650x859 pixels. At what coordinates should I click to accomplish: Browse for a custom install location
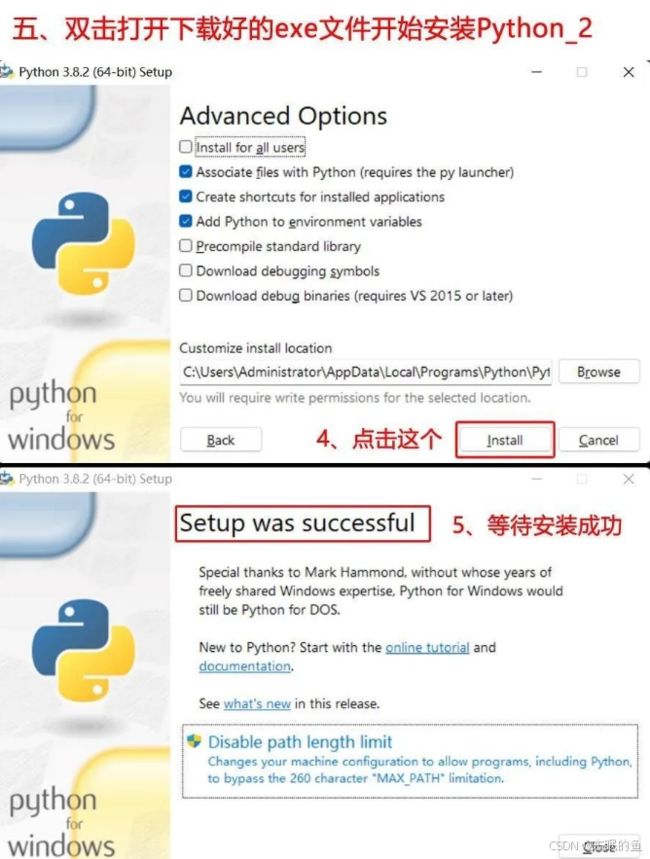click(x=598, y=372)
